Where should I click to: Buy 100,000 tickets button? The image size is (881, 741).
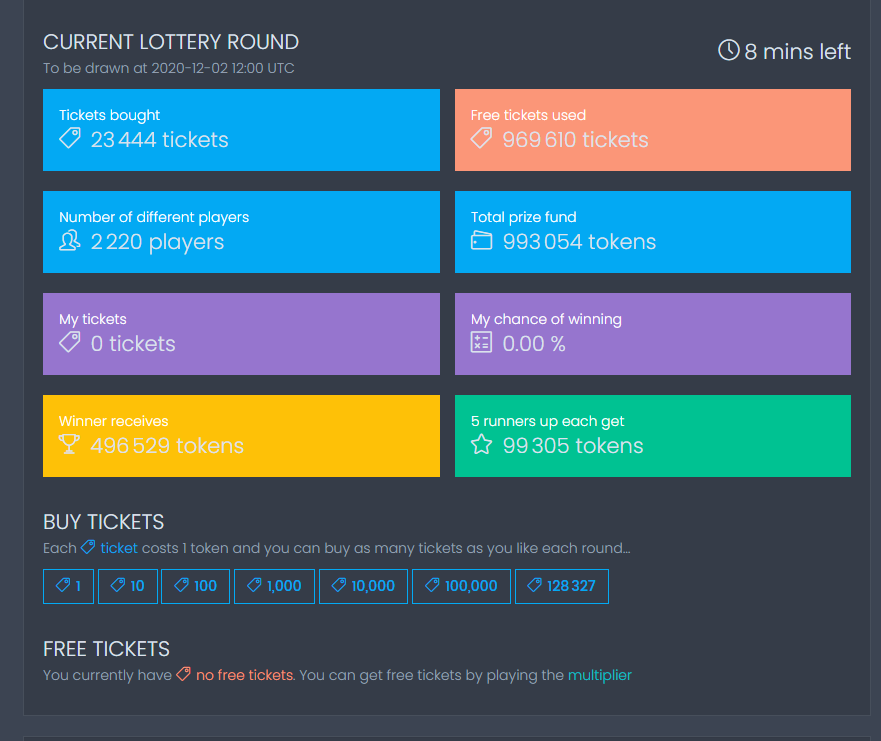461,587
